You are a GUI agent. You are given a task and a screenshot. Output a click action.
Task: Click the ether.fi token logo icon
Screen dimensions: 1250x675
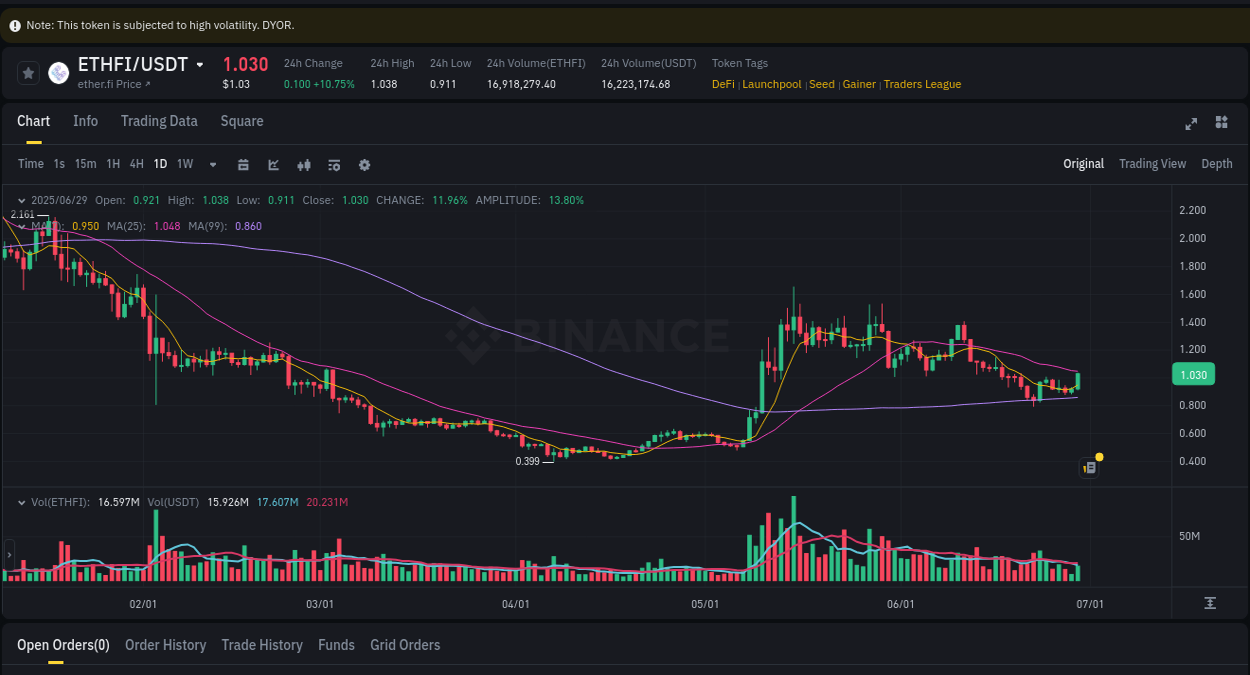tap(59, 73)
